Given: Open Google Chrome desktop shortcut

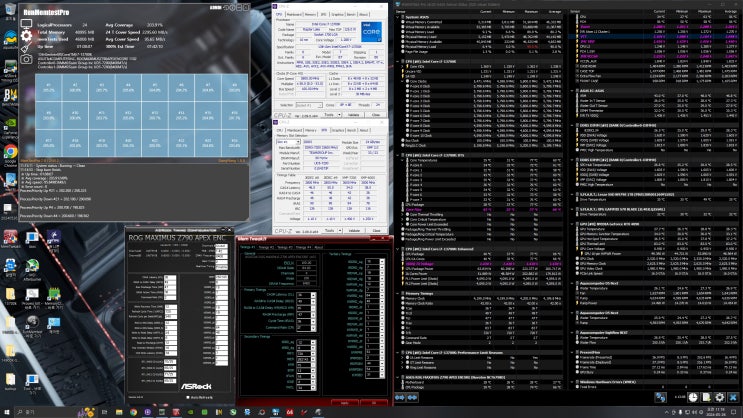Looking at the screenshot, I should click(10, 154).
